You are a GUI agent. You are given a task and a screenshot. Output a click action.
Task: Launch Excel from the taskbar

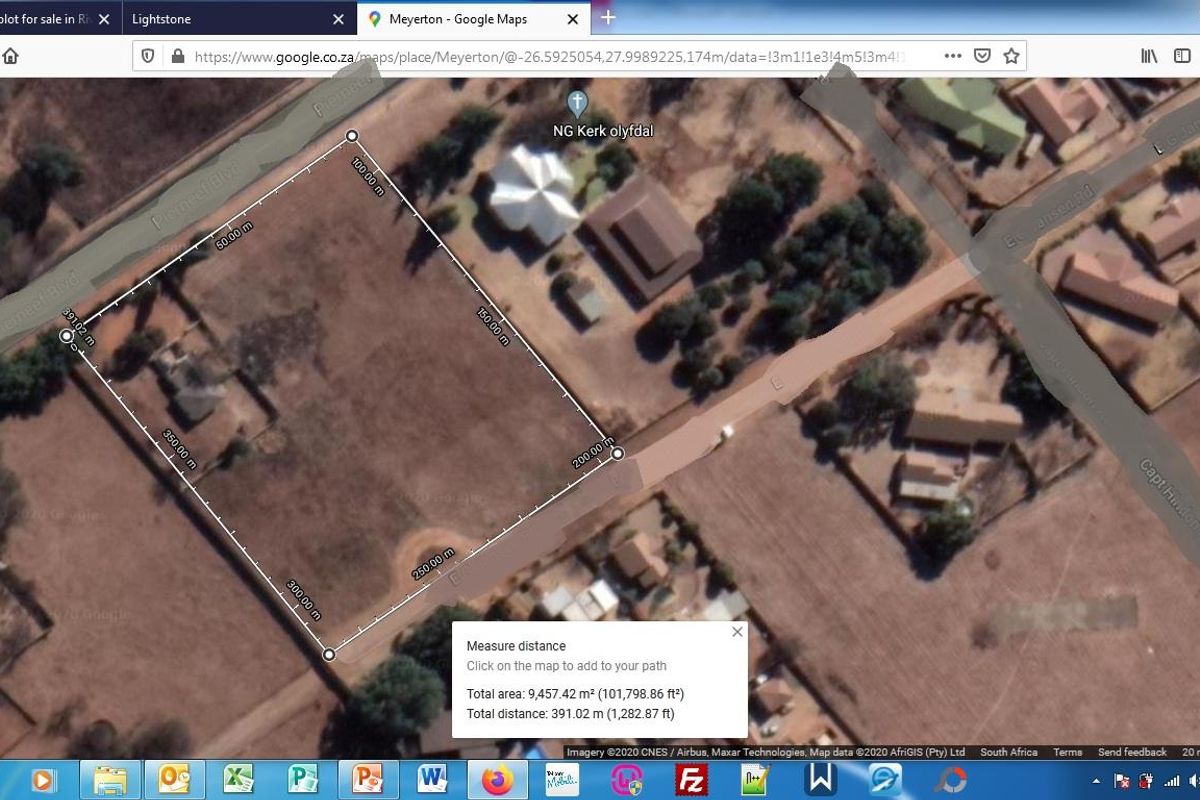click(x=238, y=780)
